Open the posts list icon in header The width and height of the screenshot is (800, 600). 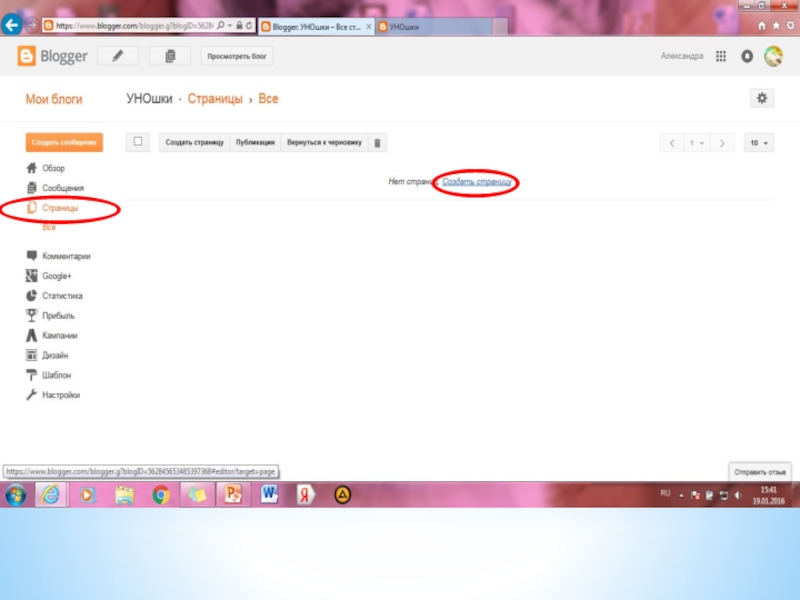[170, 56]
